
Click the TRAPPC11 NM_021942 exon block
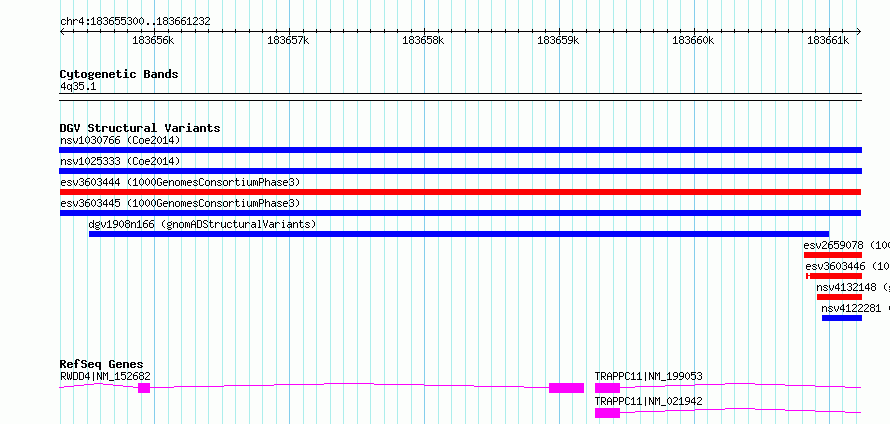tap(607, 413)
